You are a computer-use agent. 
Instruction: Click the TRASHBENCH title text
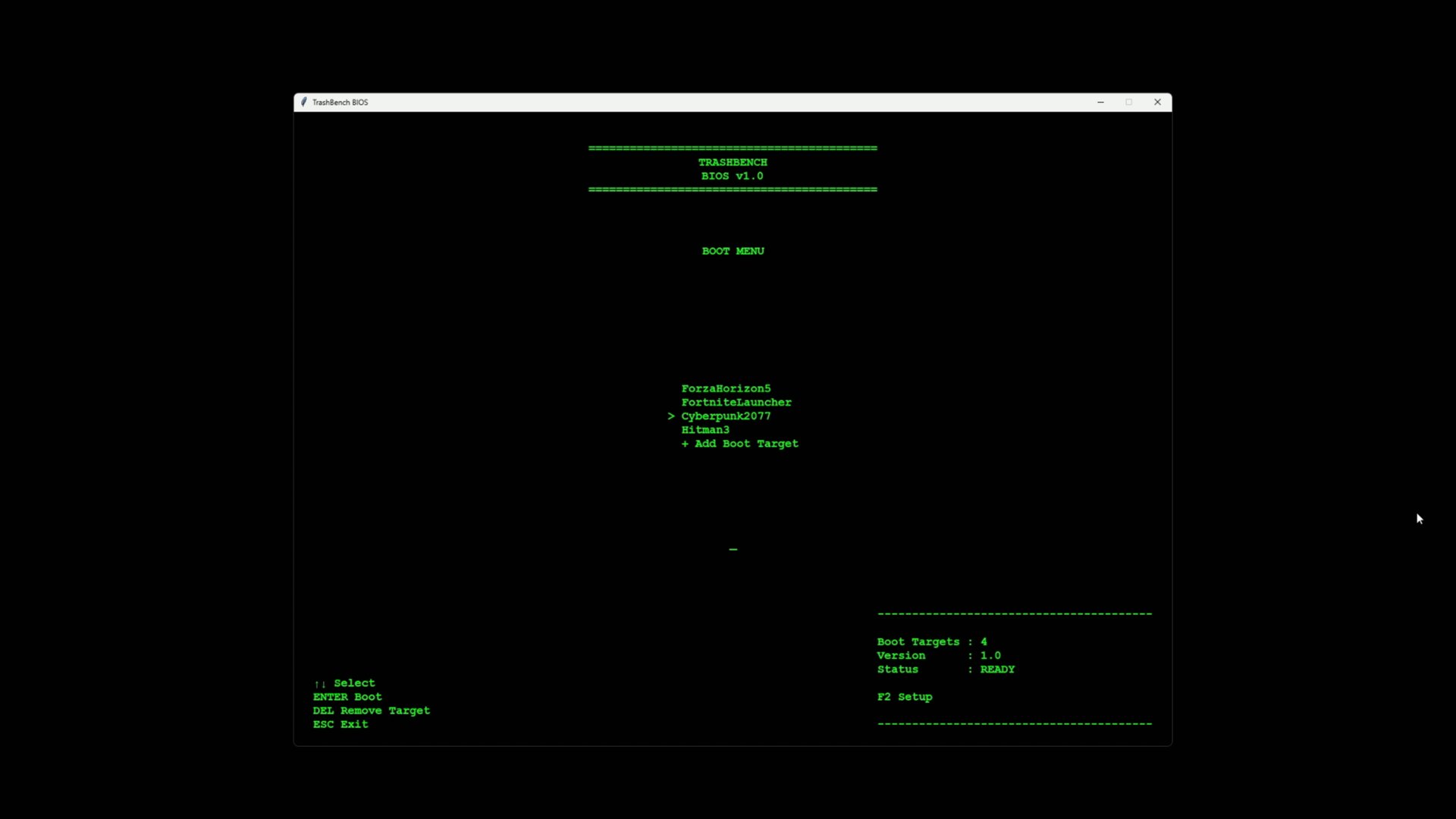[x=733, y=162]
